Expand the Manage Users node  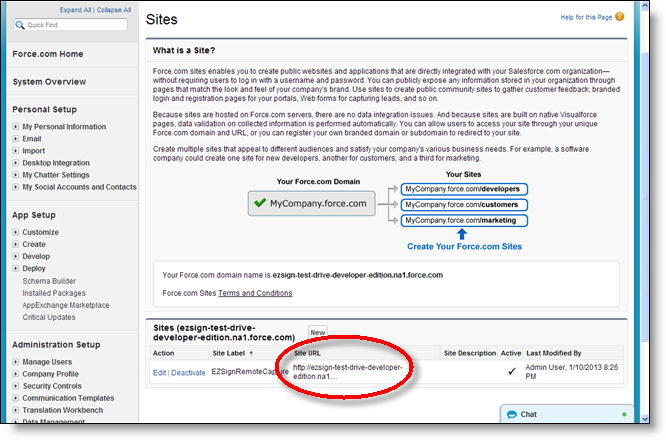16,361
